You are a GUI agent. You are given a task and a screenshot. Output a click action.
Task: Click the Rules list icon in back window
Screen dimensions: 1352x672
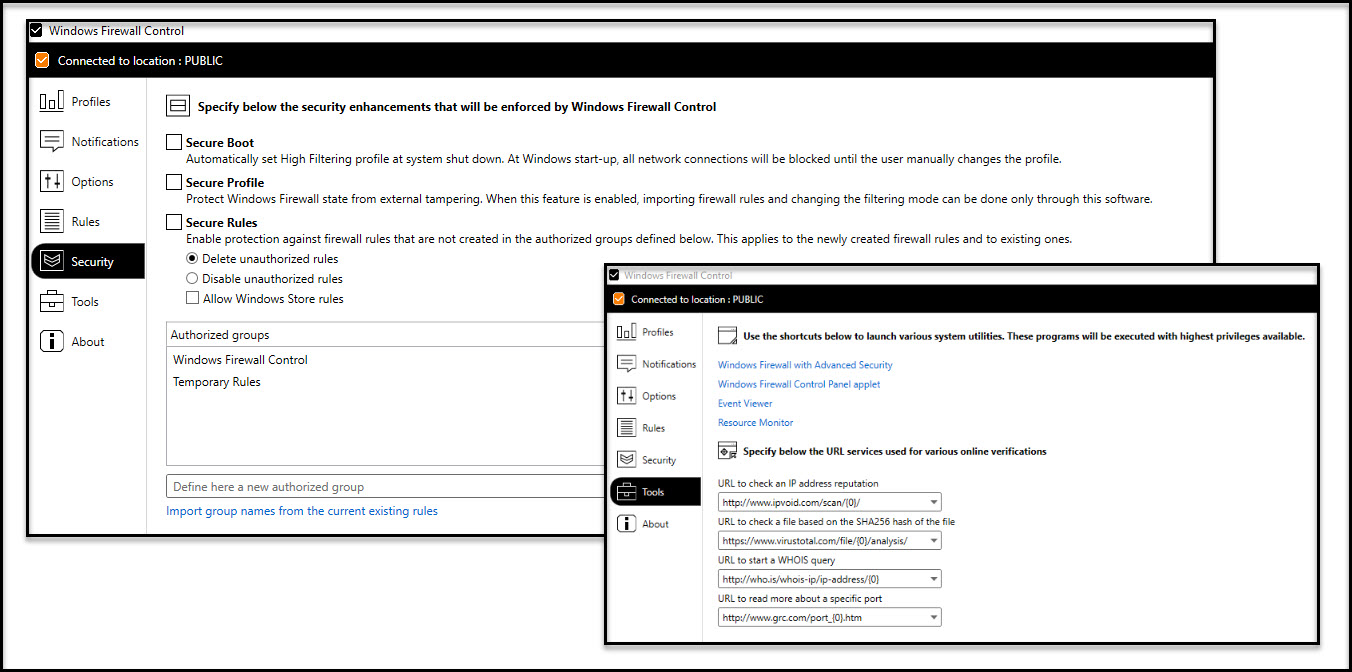click(52, 221)
